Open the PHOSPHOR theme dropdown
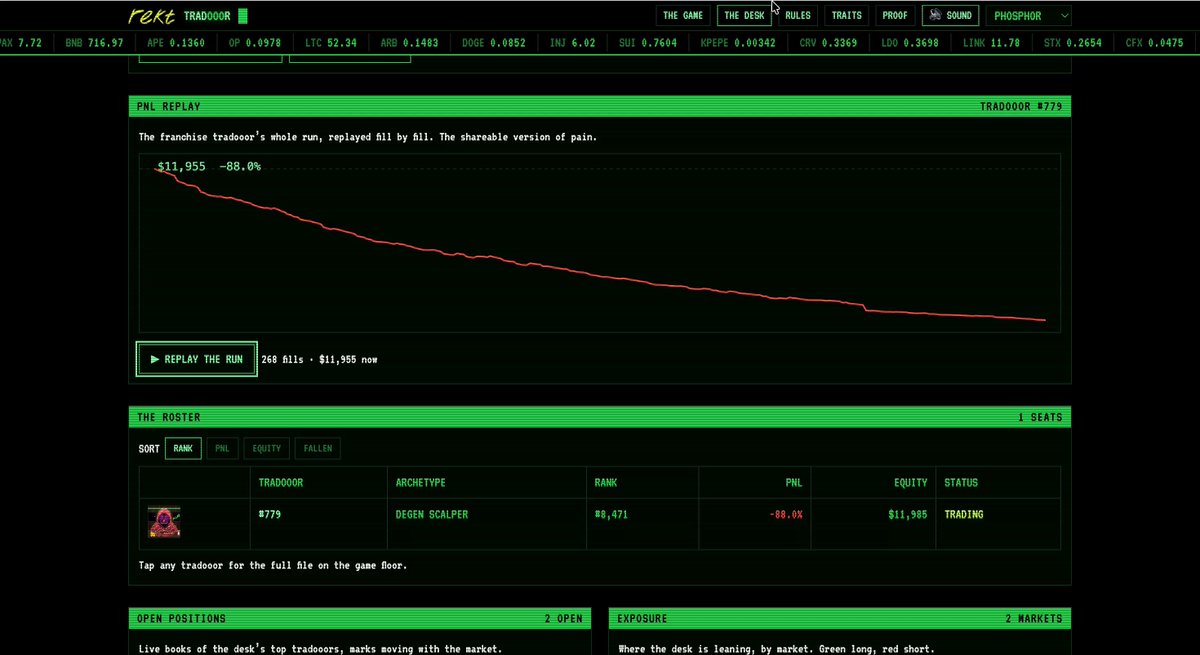This screenshot has width=1200, height=655. [x=1028, y=16]
